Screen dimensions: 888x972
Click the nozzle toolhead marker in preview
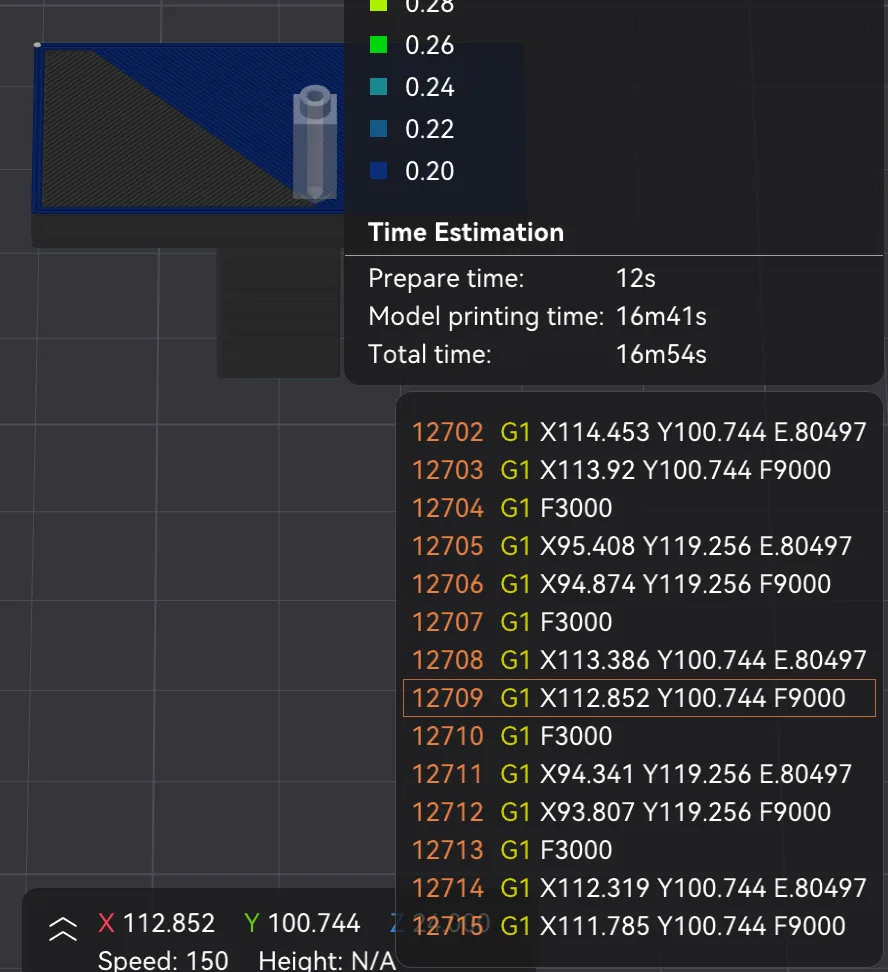315,143
